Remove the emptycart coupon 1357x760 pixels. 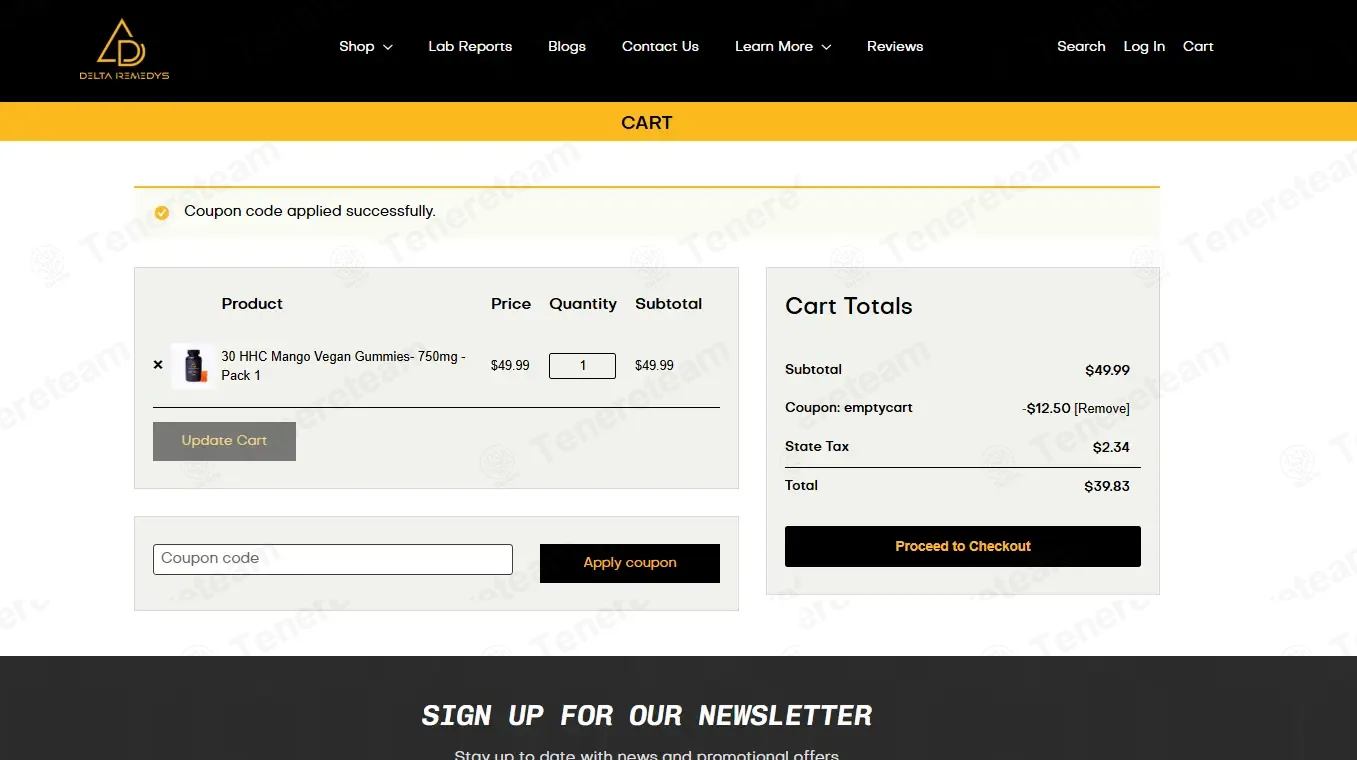pos(1102,409)
